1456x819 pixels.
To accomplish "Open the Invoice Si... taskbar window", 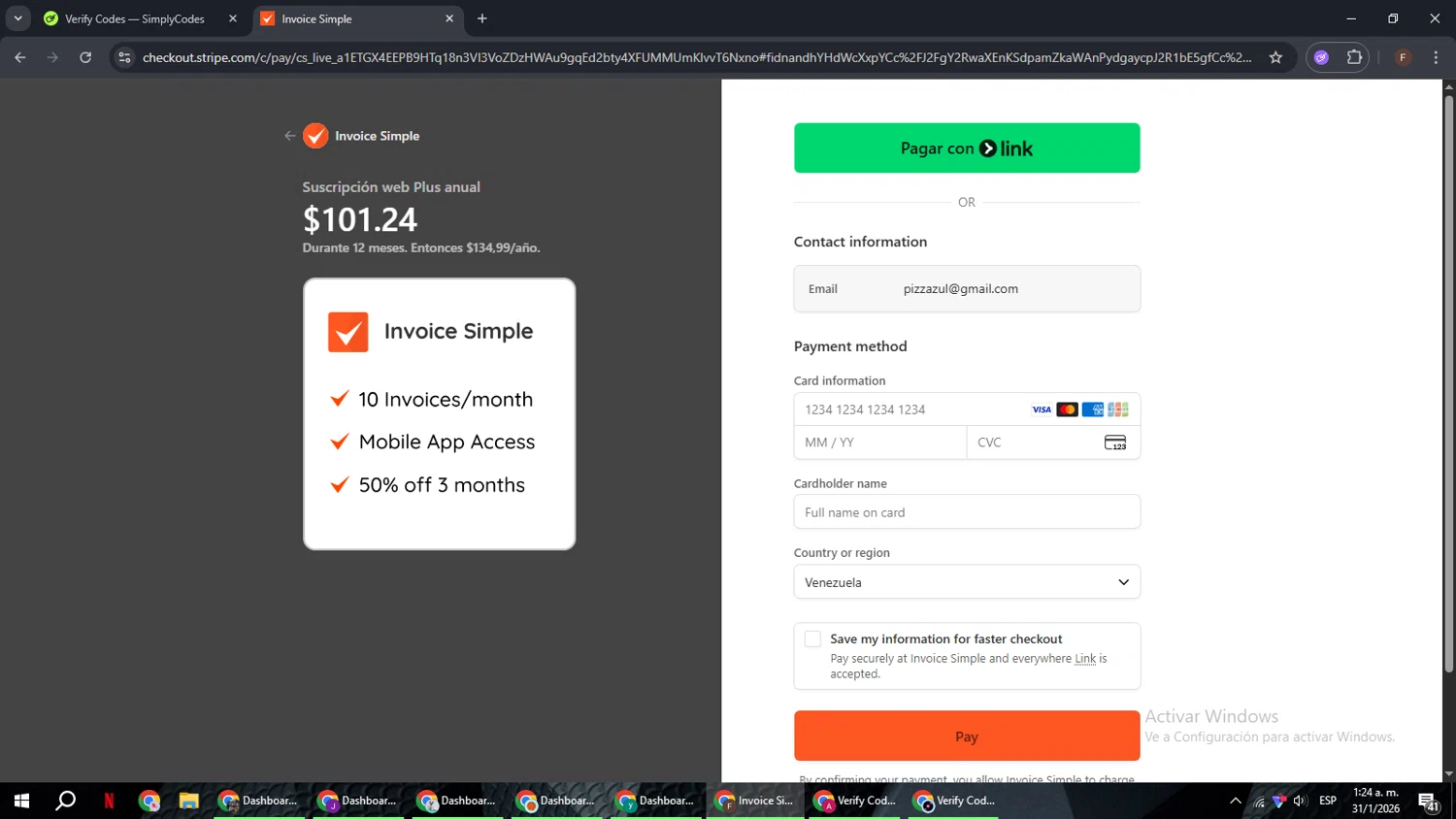I will click(754, 801).
